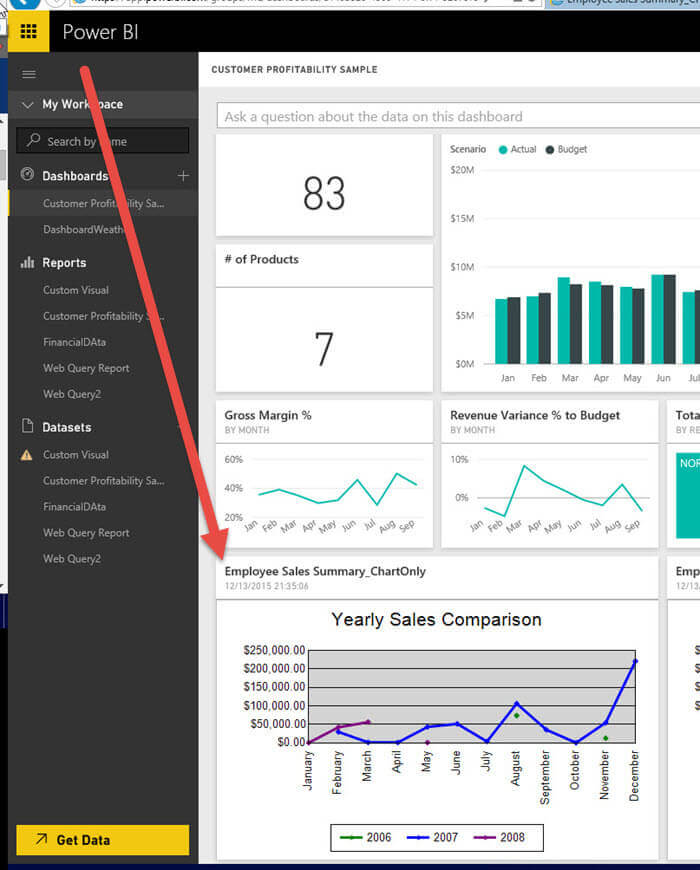Open Employee Sales Summary_ChartOnly tile title
The height and width of the screenshot is (870, 700).
click(x=325, y=571)
